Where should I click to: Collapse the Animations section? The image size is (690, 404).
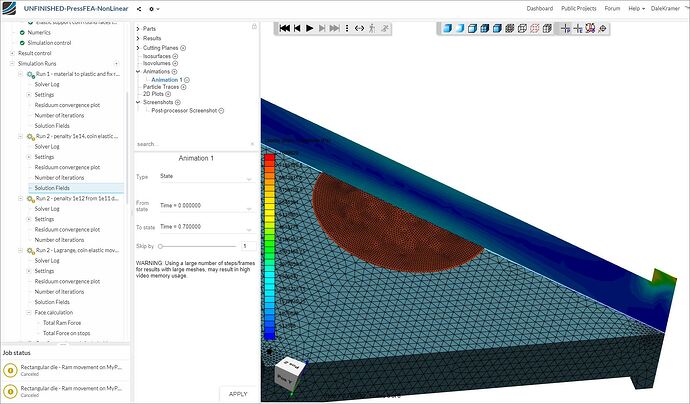tap(138, 71)
